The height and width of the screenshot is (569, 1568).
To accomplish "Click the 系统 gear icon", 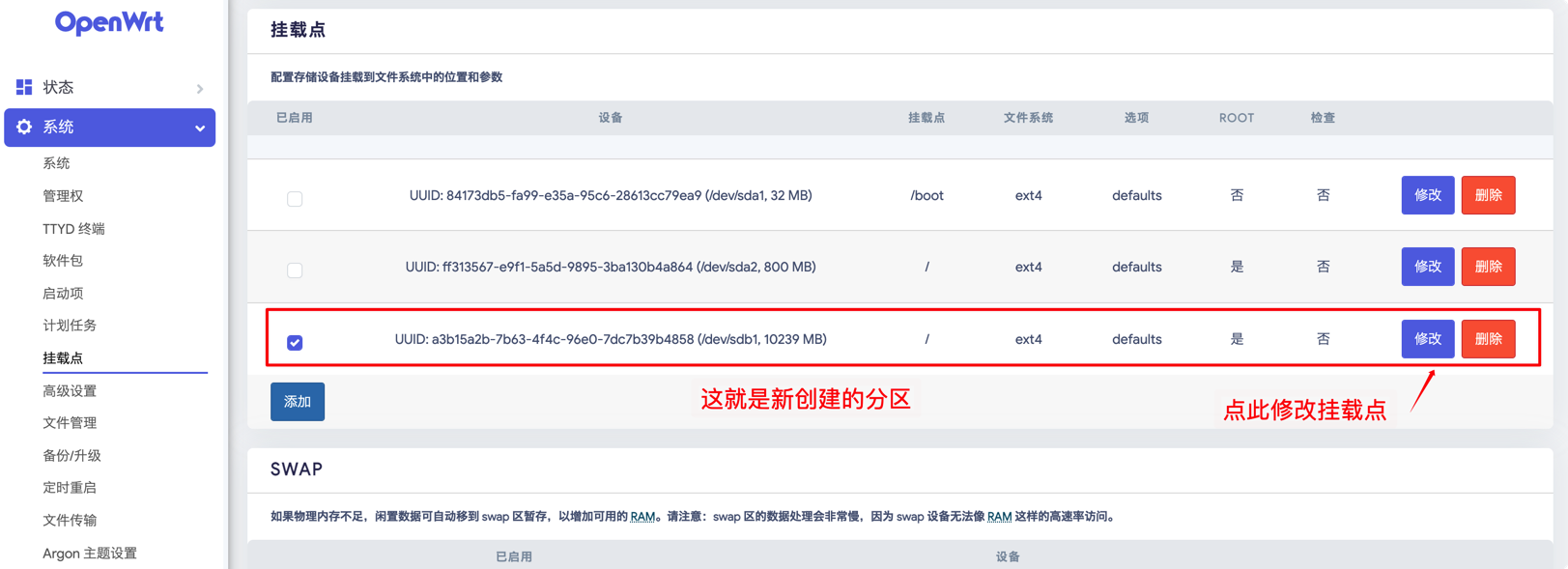I will click(24, 127).
